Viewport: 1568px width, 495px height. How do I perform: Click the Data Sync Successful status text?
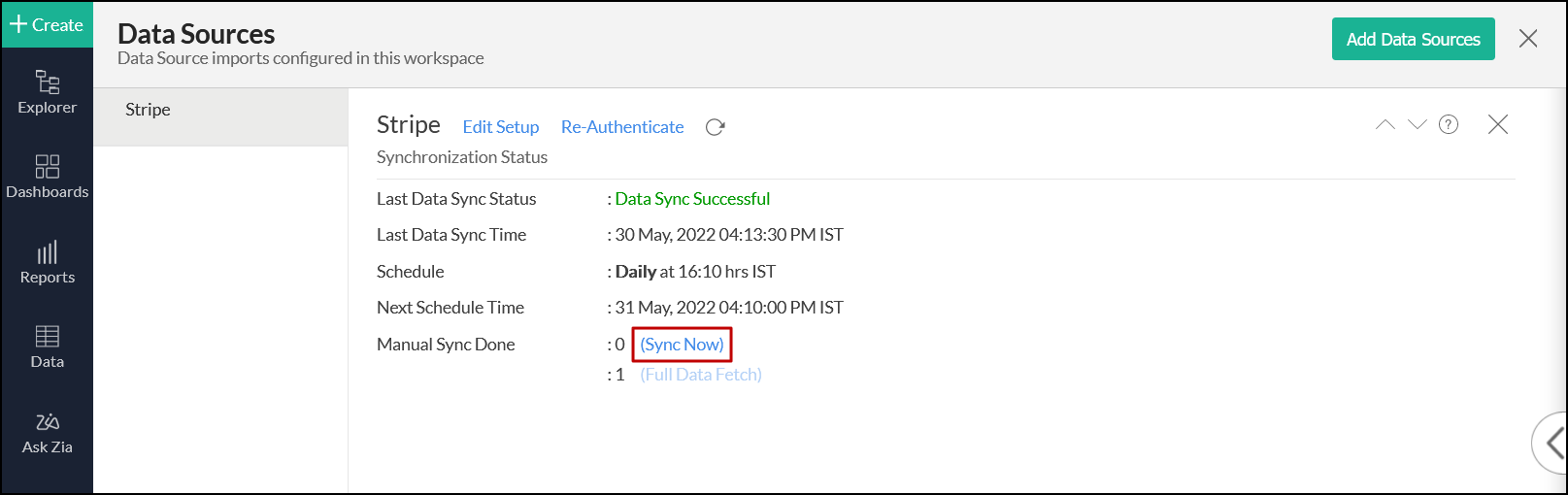click(x=692, y=199)
